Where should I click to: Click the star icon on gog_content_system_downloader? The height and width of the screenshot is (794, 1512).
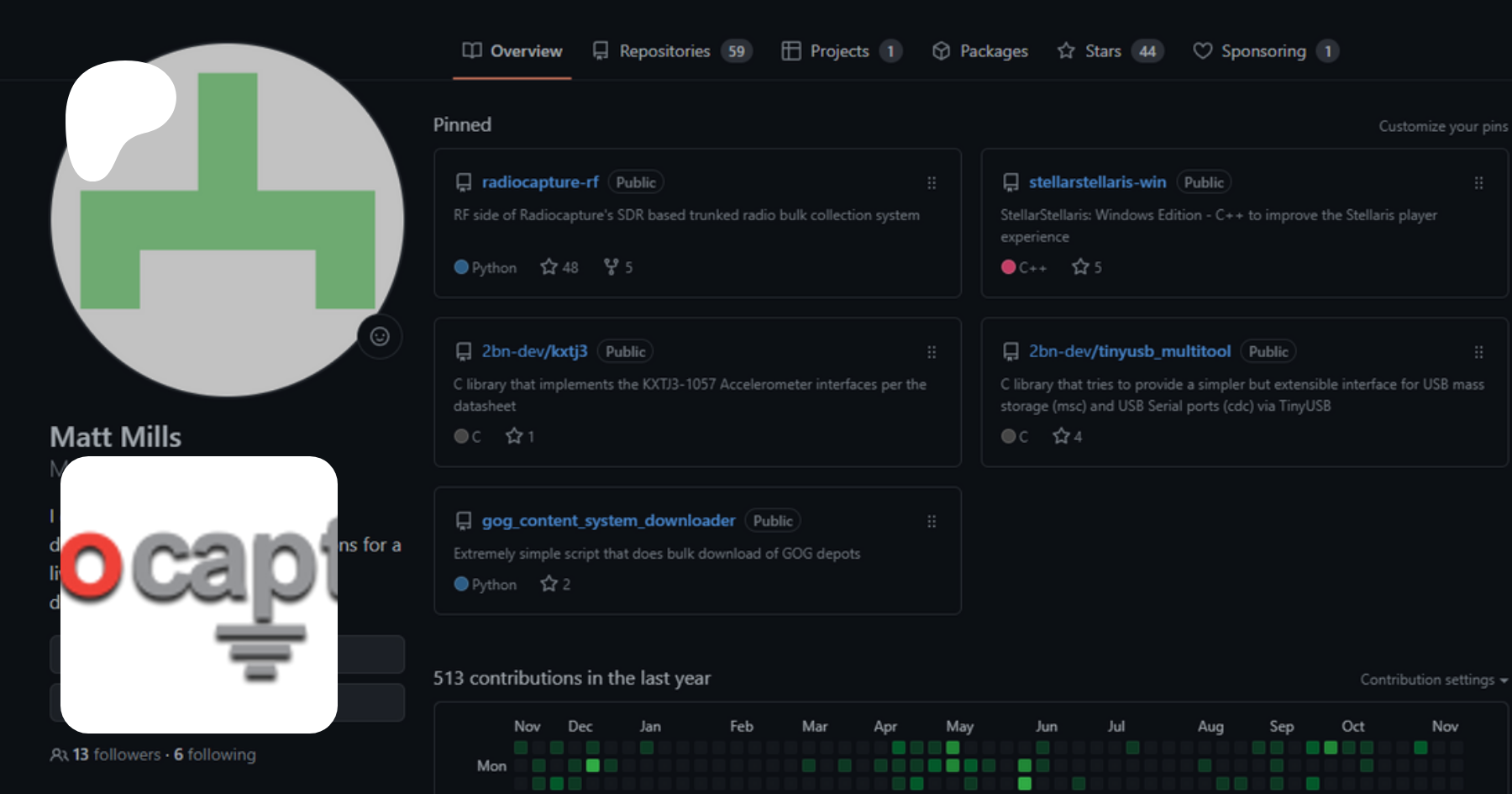click(x=549, y=584)
